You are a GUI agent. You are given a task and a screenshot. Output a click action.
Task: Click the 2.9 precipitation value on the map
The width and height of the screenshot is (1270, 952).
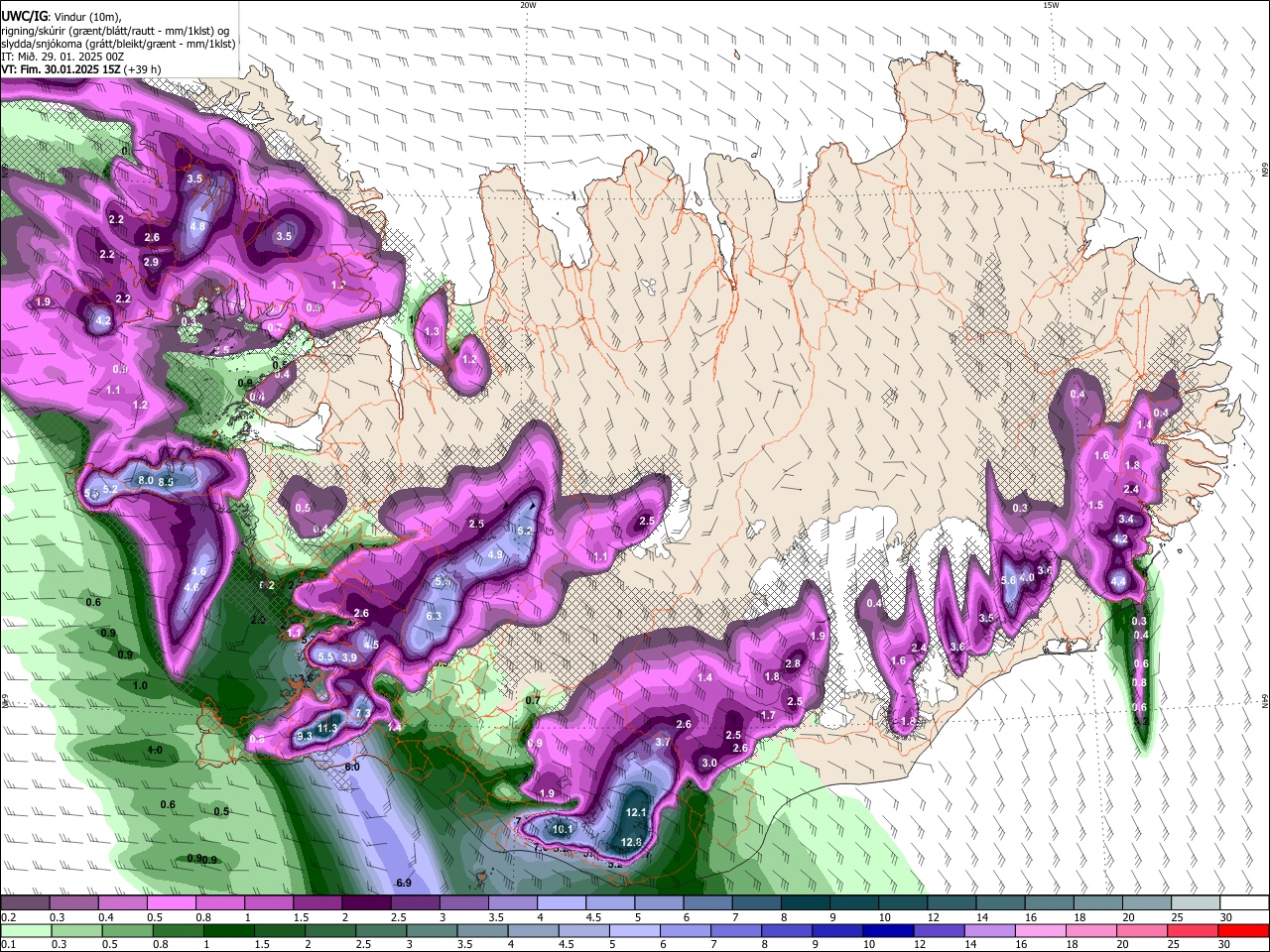pos(151,262)
